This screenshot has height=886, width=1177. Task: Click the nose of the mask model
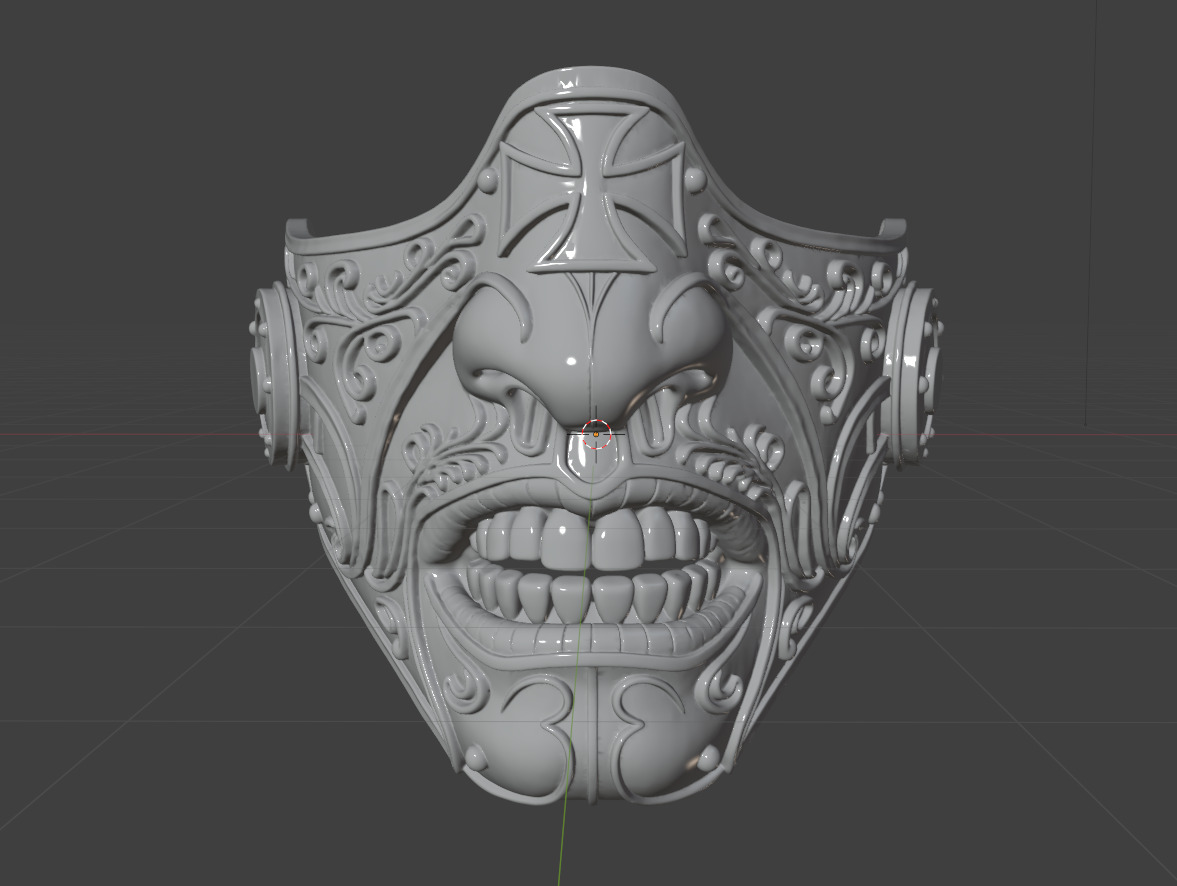click(593, 353)
